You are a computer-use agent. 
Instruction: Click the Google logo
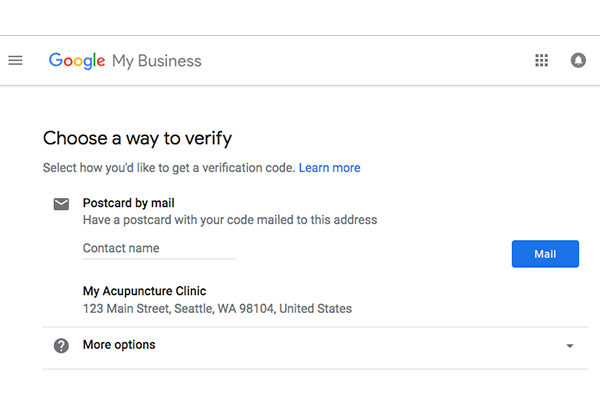[x=77, y=61]
